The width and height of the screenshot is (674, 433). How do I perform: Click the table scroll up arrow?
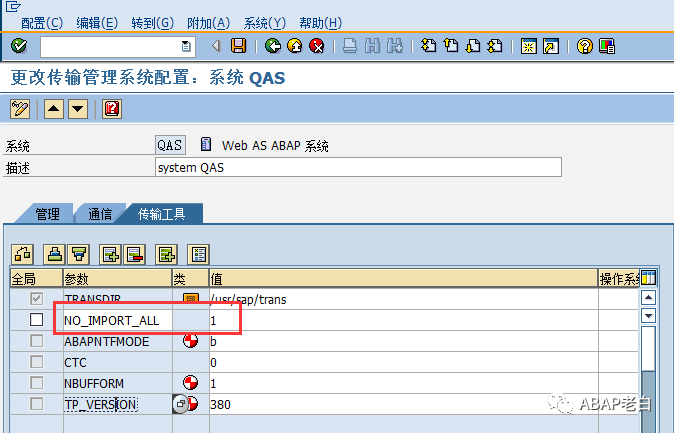(x=648, y=298)
